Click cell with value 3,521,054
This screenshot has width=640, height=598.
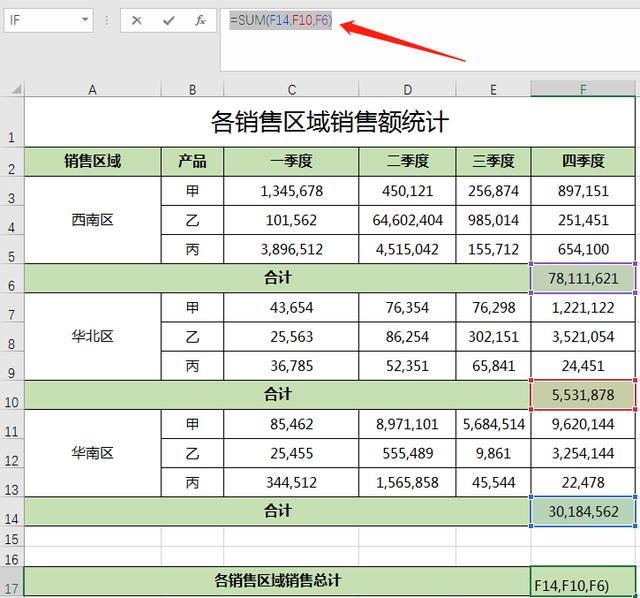pos(583,337)
